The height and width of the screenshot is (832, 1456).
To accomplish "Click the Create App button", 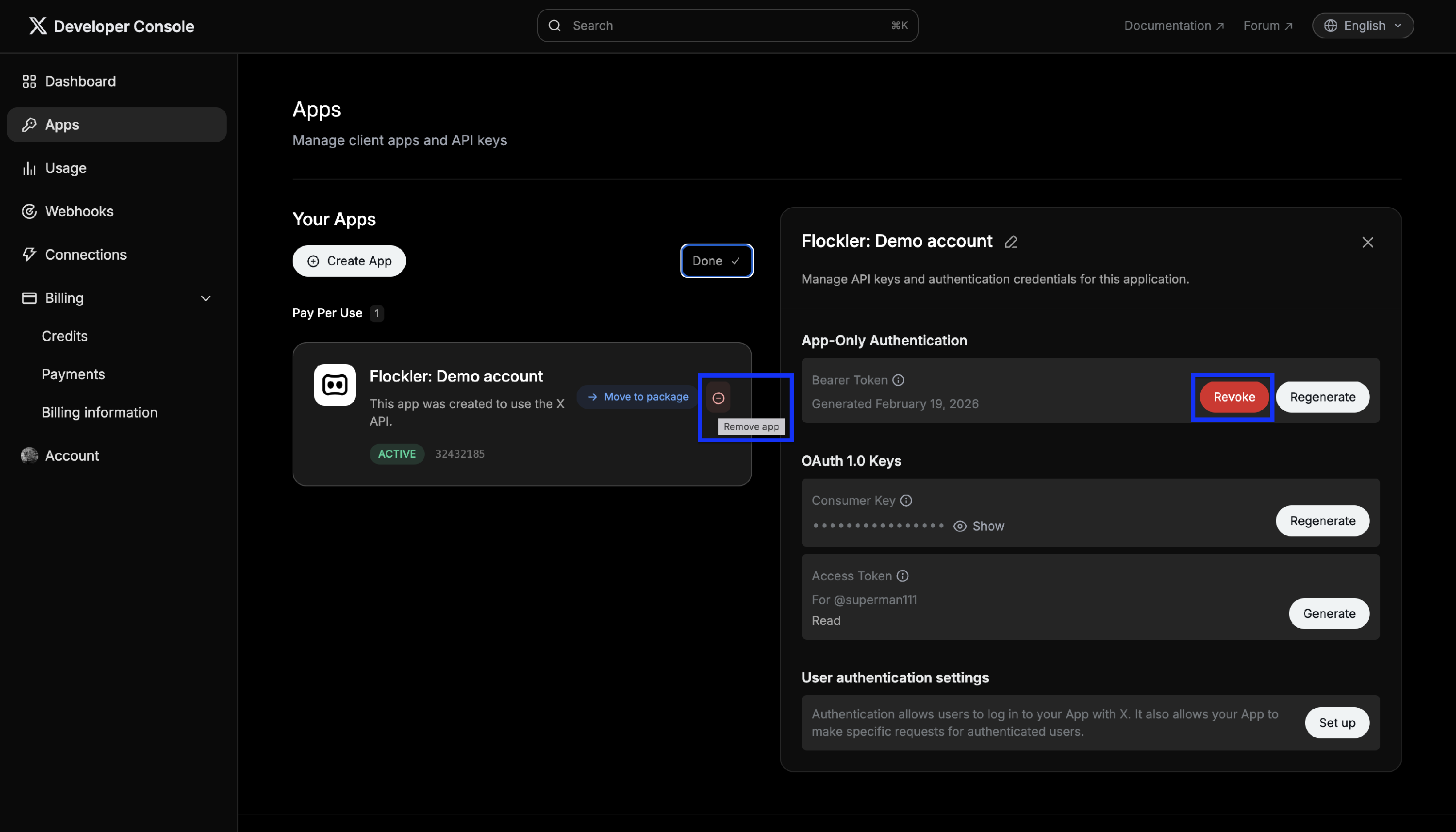I will pos(349,261).
